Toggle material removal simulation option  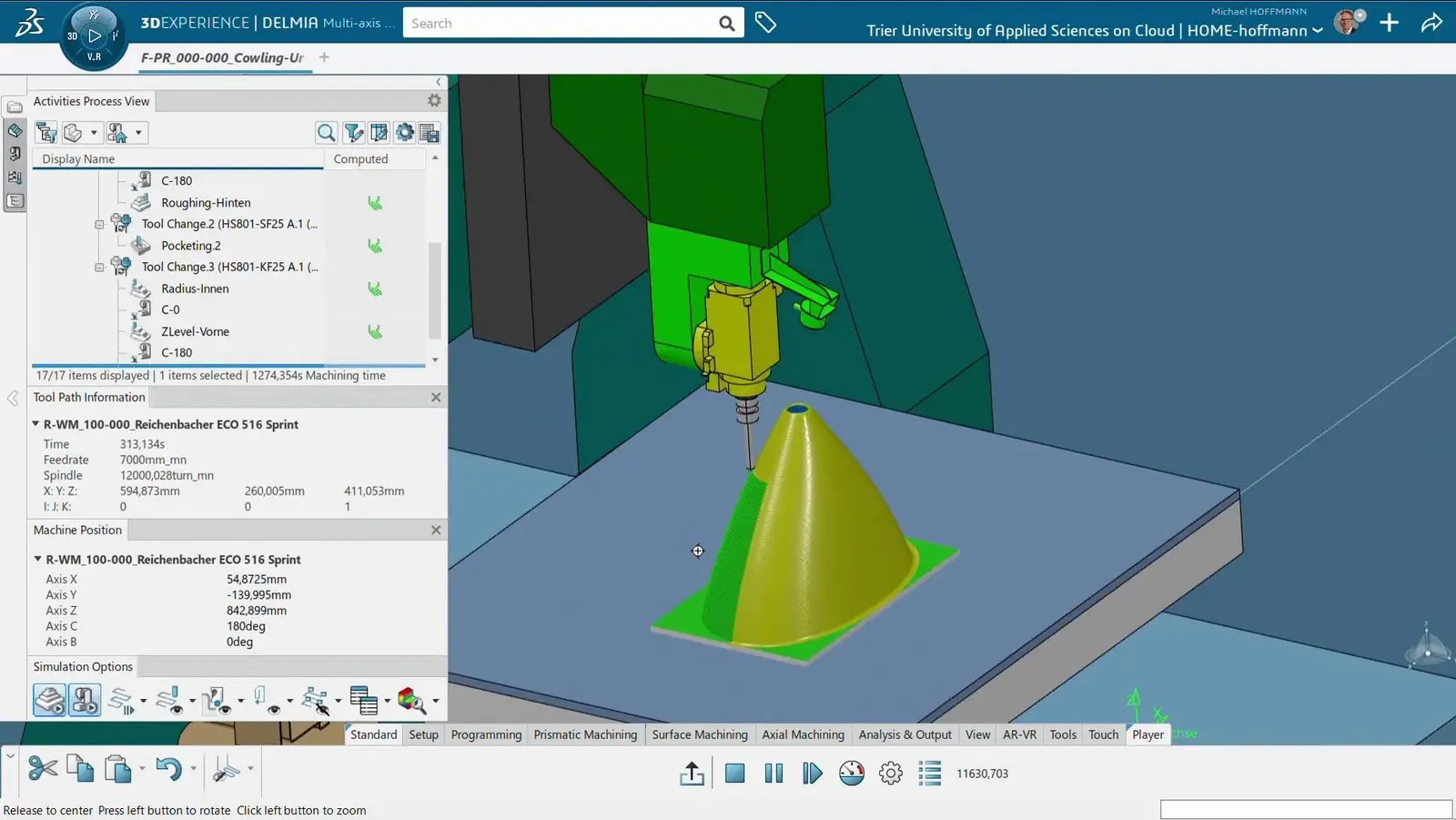tap(50, 700)
